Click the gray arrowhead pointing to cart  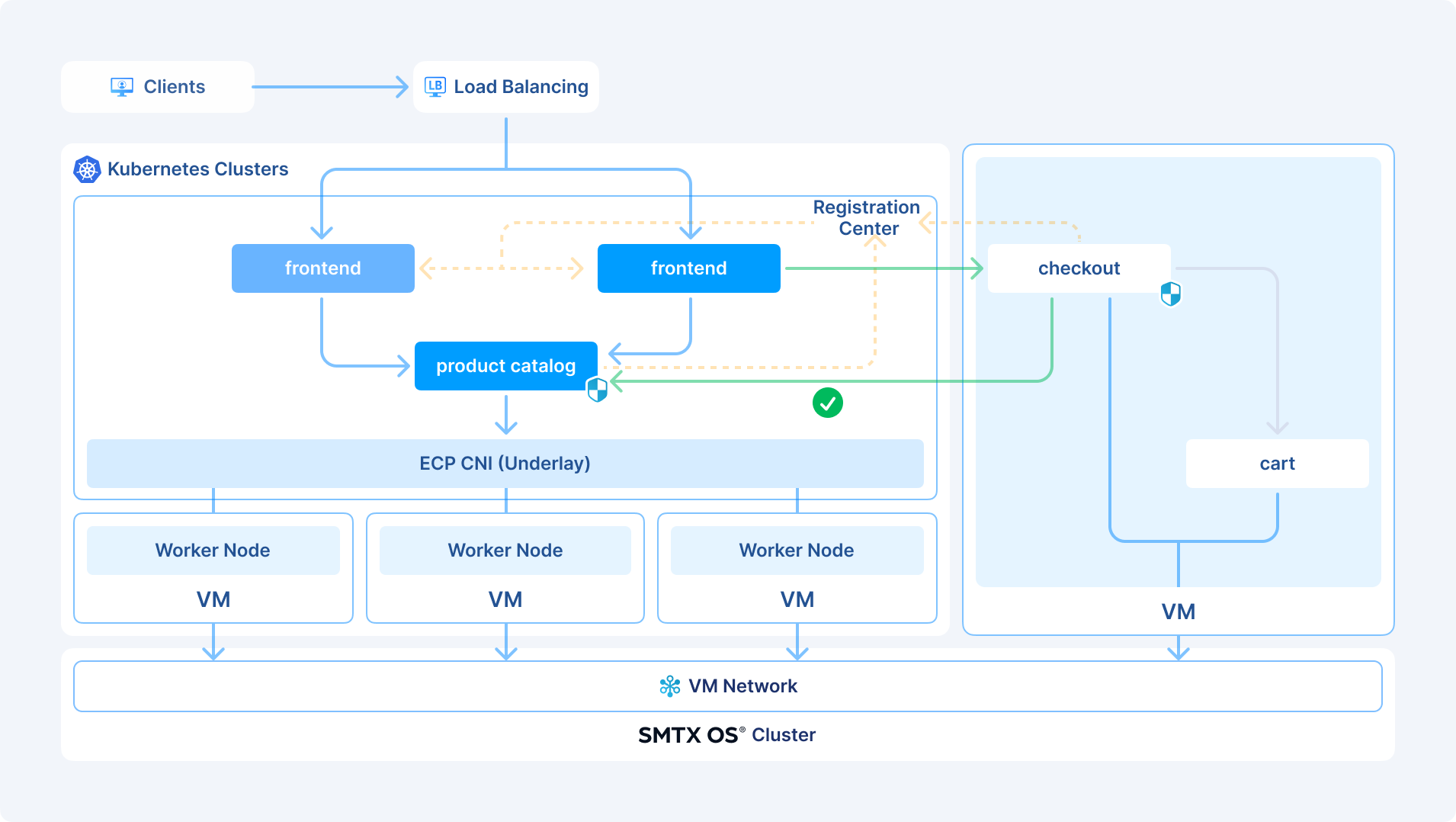click(x=1277, y=427)
